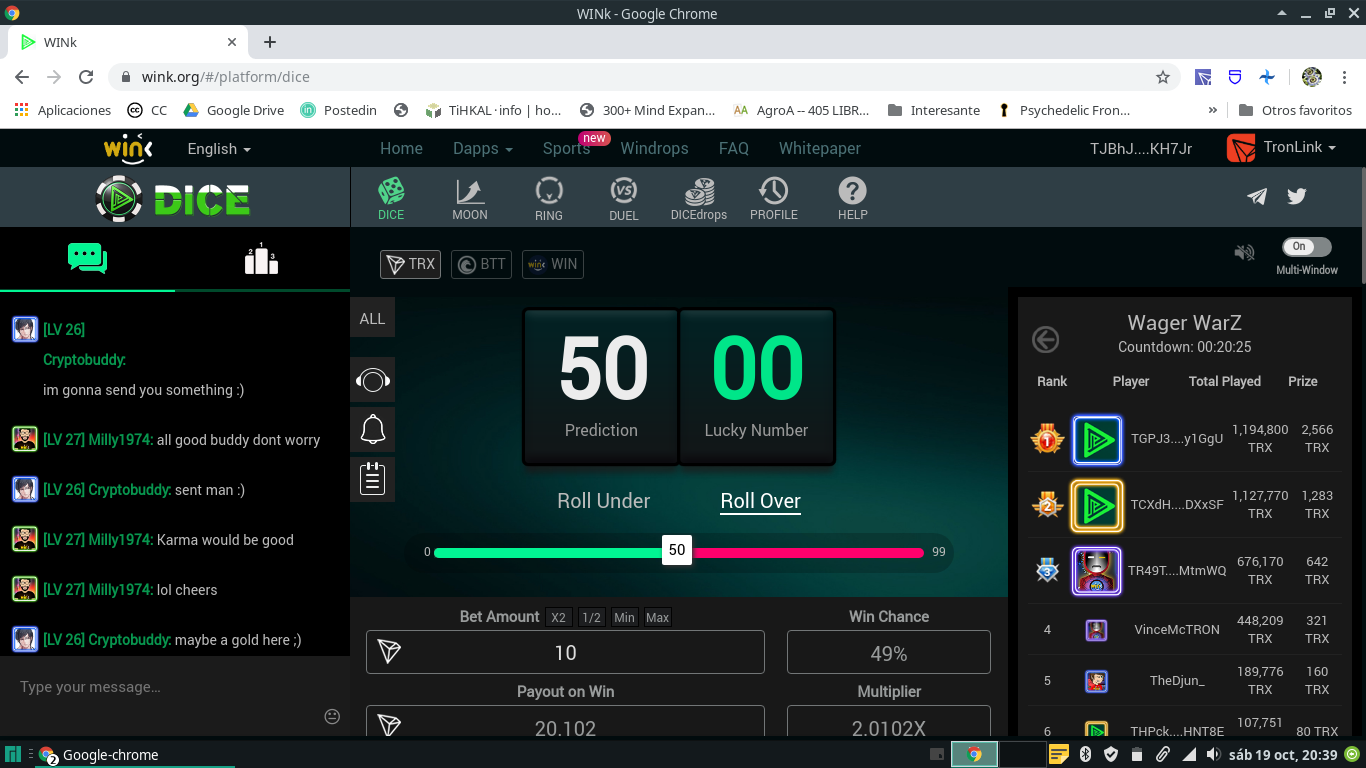Click the prediction slider handle at 50
1366x768 pixels.
[x=677, y=550]
